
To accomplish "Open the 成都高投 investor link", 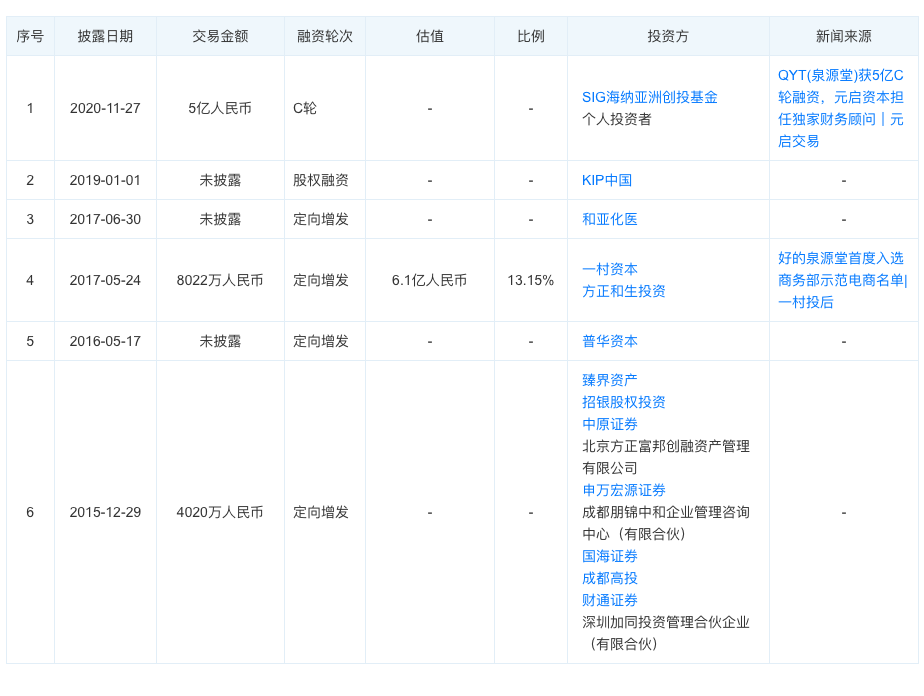I will pyautogui.click(x=609, y=578).
